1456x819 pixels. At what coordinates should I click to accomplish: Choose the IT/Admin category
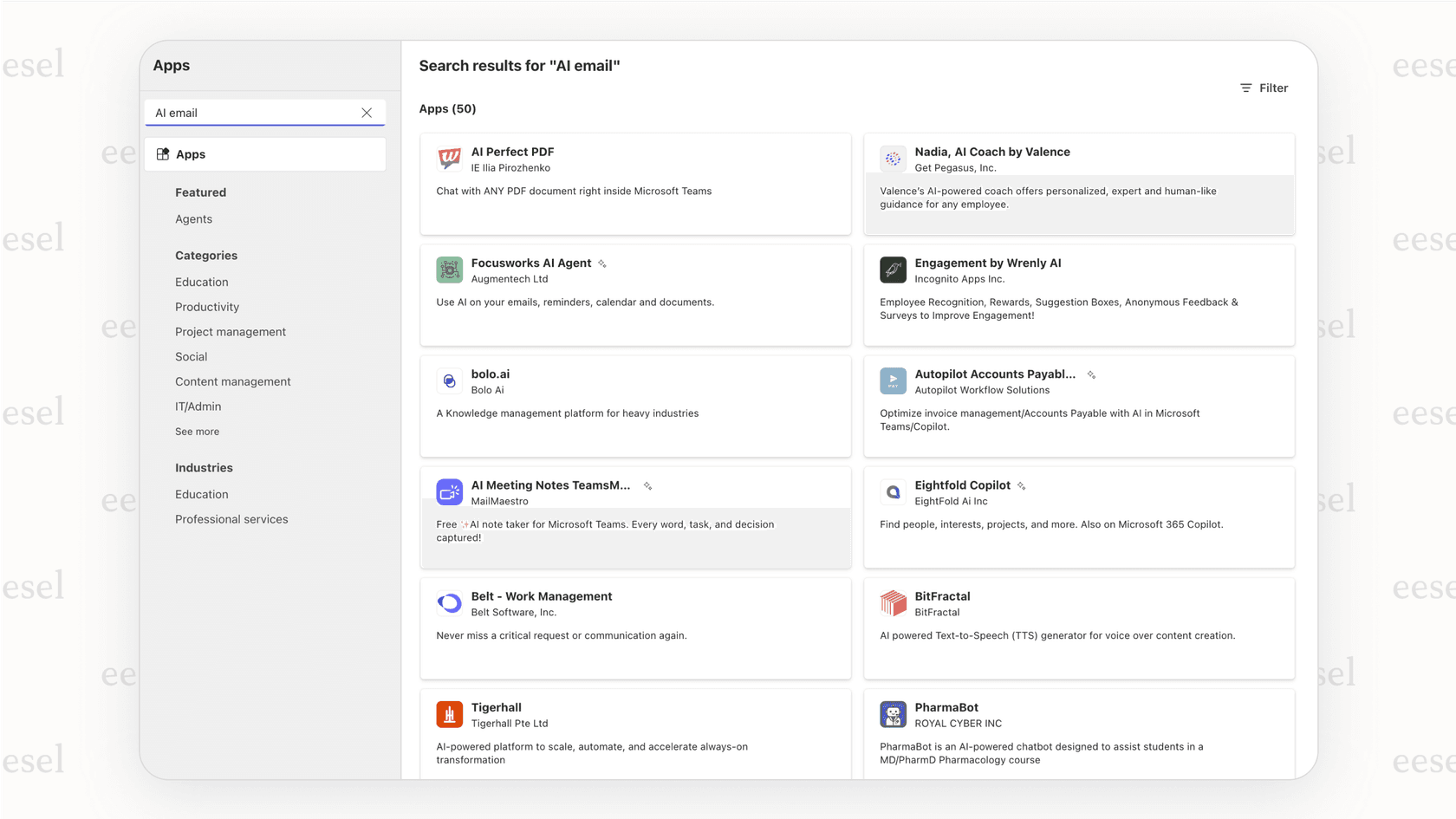coord(198,406)
